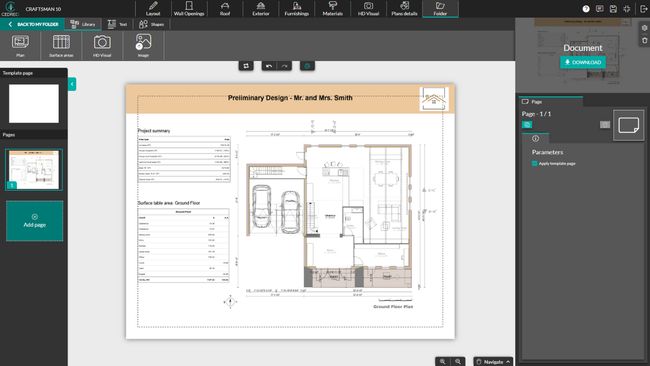Click the teal icon under Page - 1 / 1

click(527, 125)
